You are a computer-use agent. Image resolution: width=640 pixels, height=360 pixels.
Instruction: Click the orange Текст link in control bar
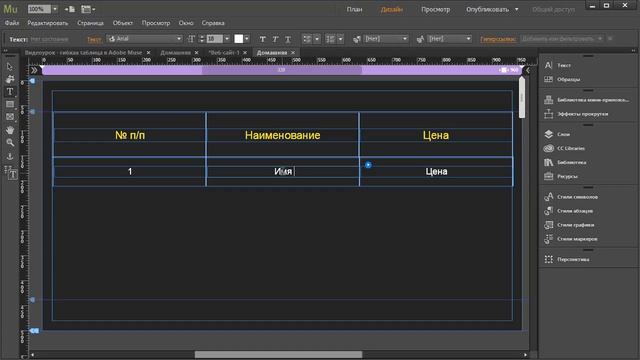tap(94, 39)
